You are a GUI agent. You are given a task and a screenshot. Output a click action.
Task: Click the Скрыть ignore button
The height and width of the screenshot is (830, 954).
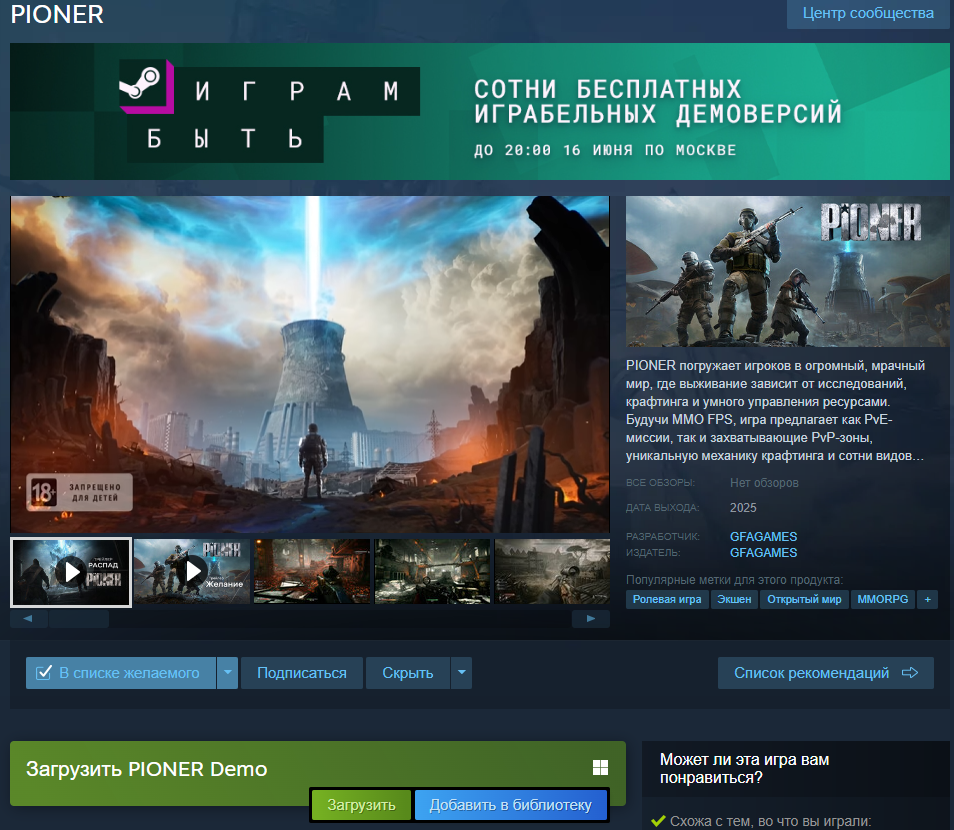pos(408,673)
